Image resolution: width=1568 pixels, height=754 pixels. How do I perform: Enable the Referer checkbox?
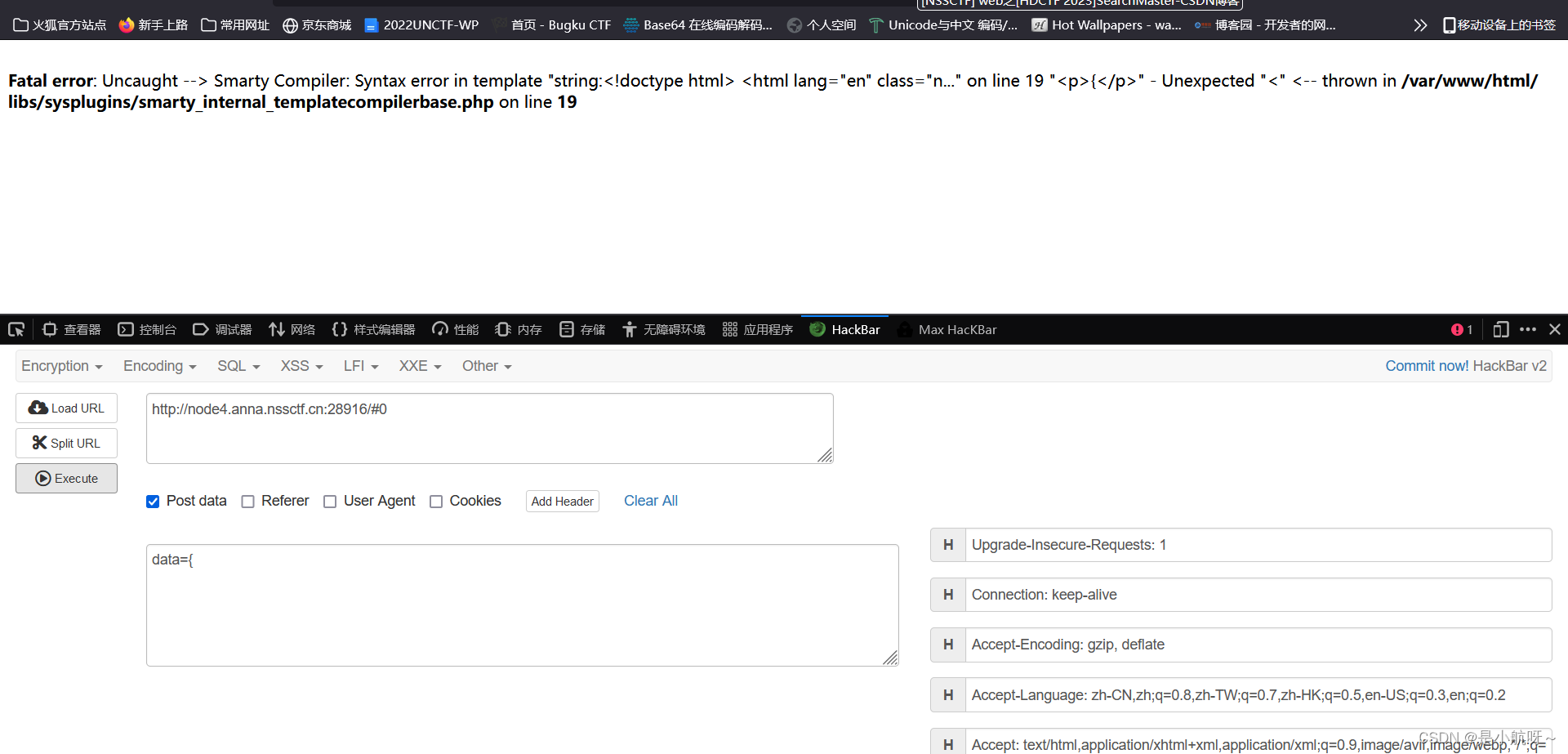pos(247,501)
